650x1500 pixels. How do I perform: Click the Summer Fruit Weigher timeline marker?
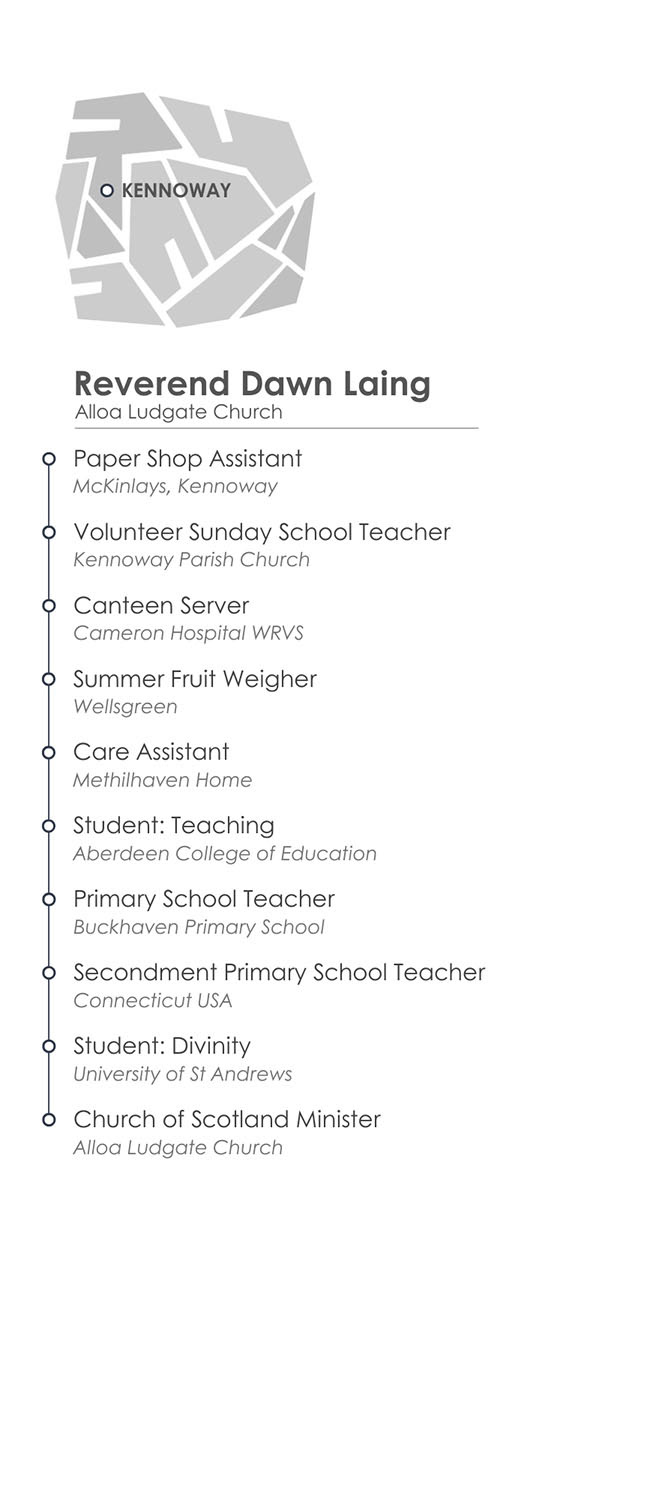(x=48, y=679)
